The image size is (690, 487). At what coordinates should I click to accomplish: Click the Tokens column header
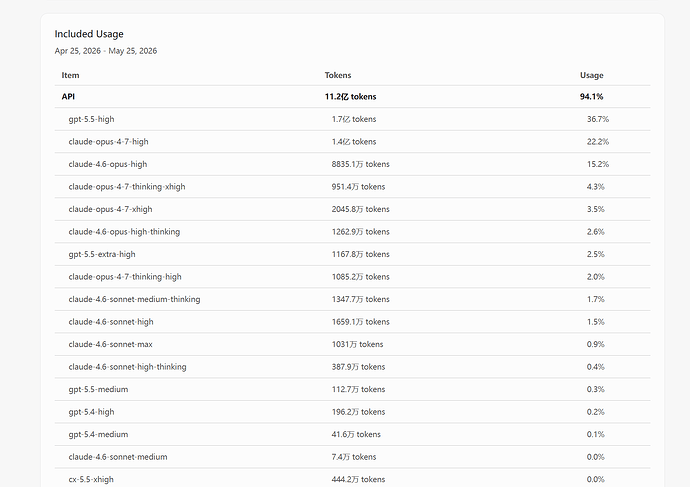pyautogui.click(x=338, y=75)
